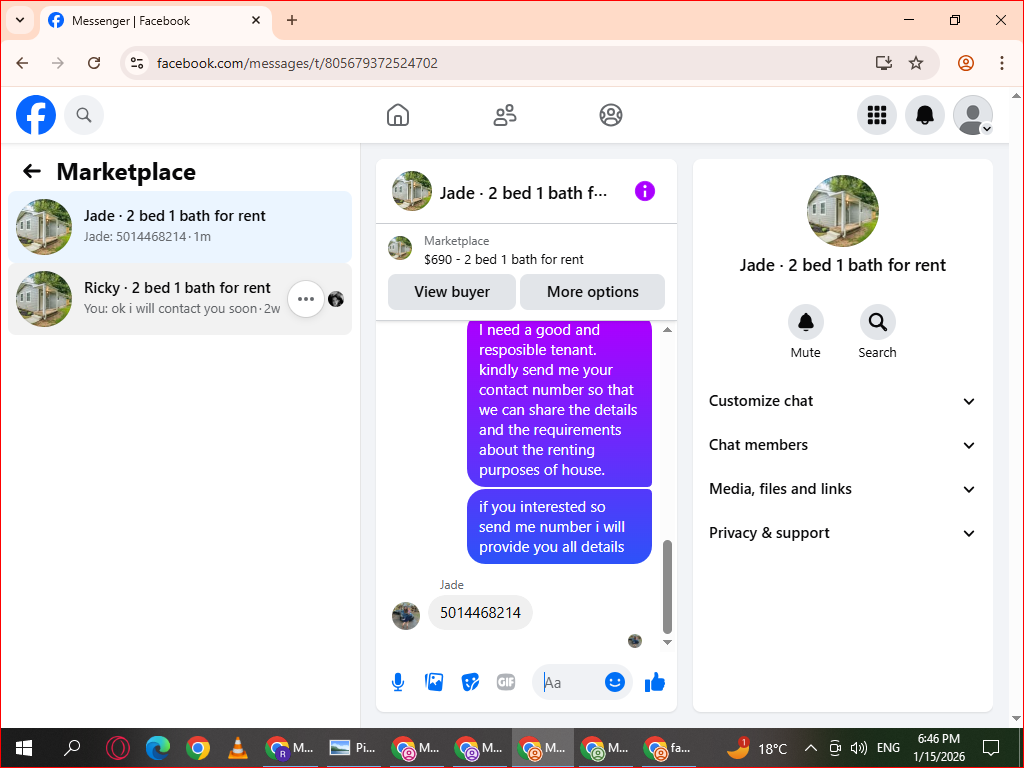Choose a GIF
Screen dimensions: 1024x768
click(x=506, y=682)
